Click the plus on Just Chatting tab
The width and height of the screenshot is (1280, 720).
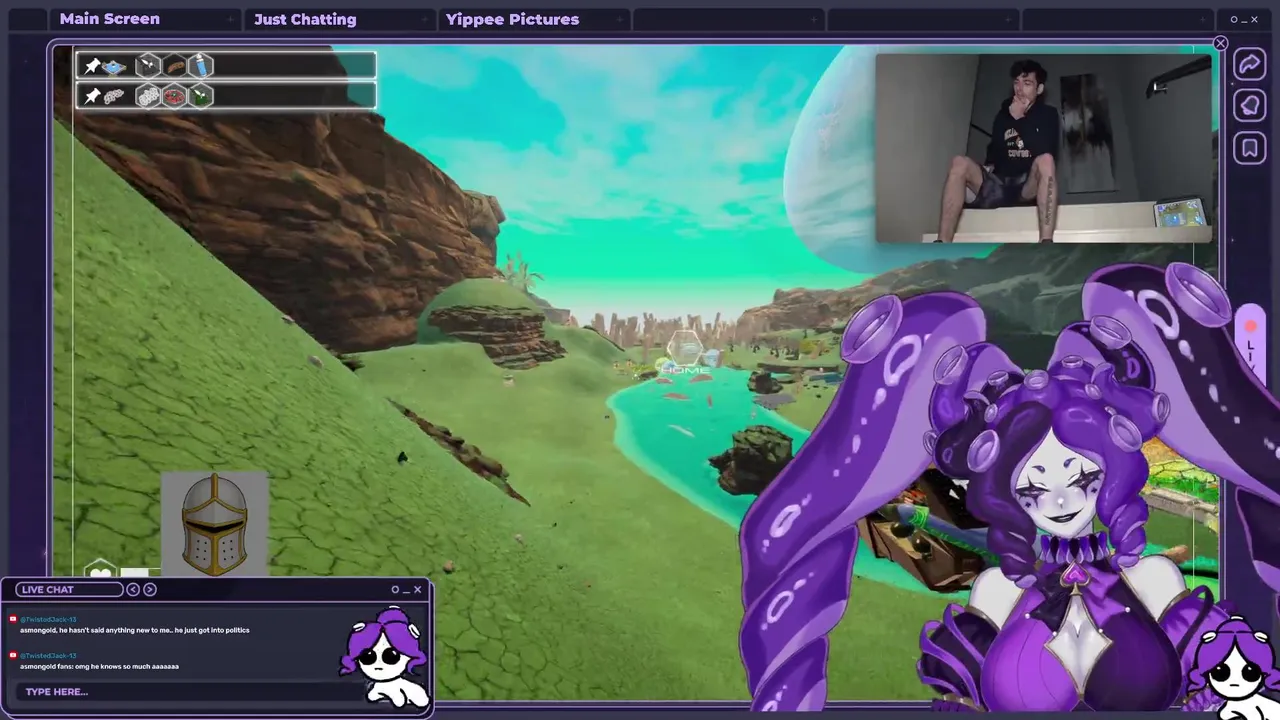point(425,19)
